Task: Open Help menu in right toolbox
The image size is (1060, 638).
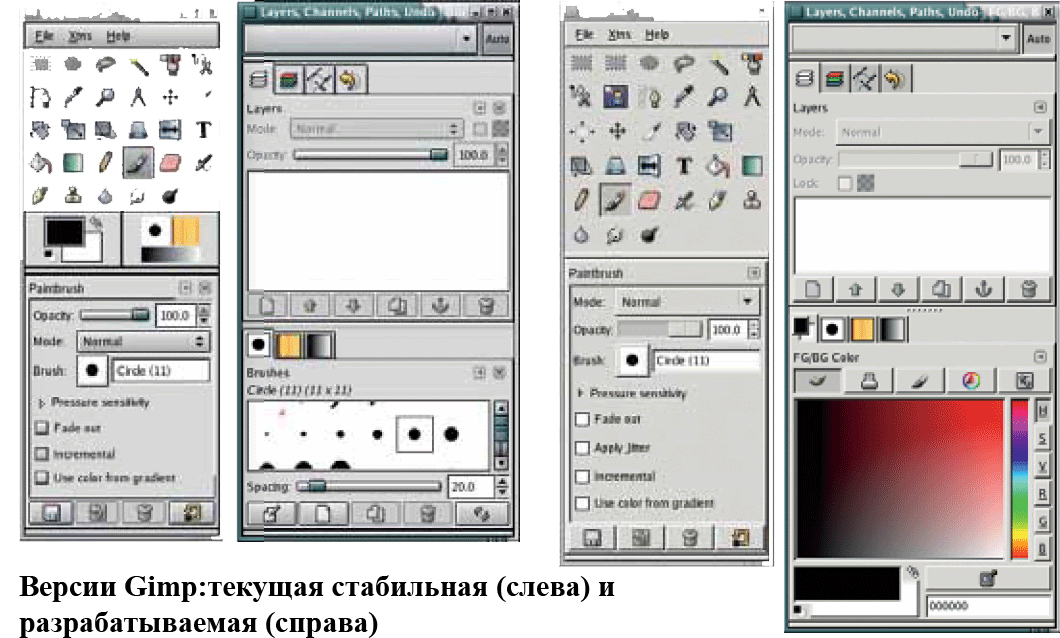Action: click(x=656, y=34)
